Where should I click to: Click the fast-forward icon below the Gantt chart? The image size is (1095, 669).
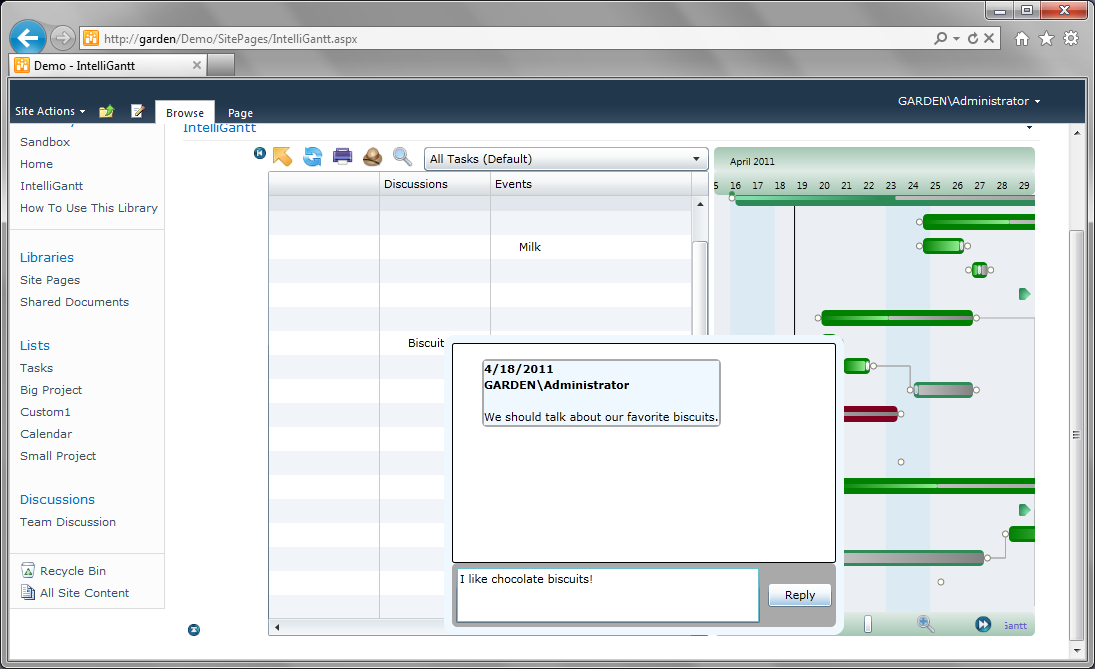coord(983,624)
